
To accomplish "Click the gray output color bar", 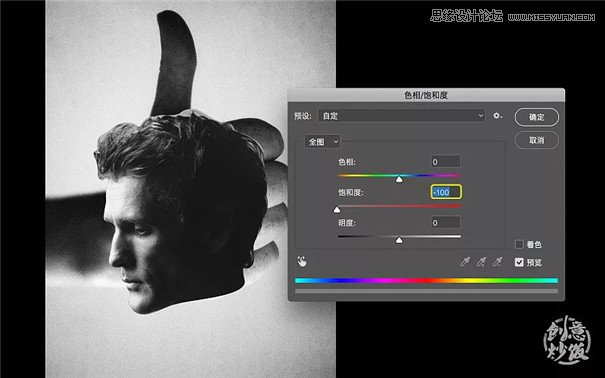I will point(426,291).
